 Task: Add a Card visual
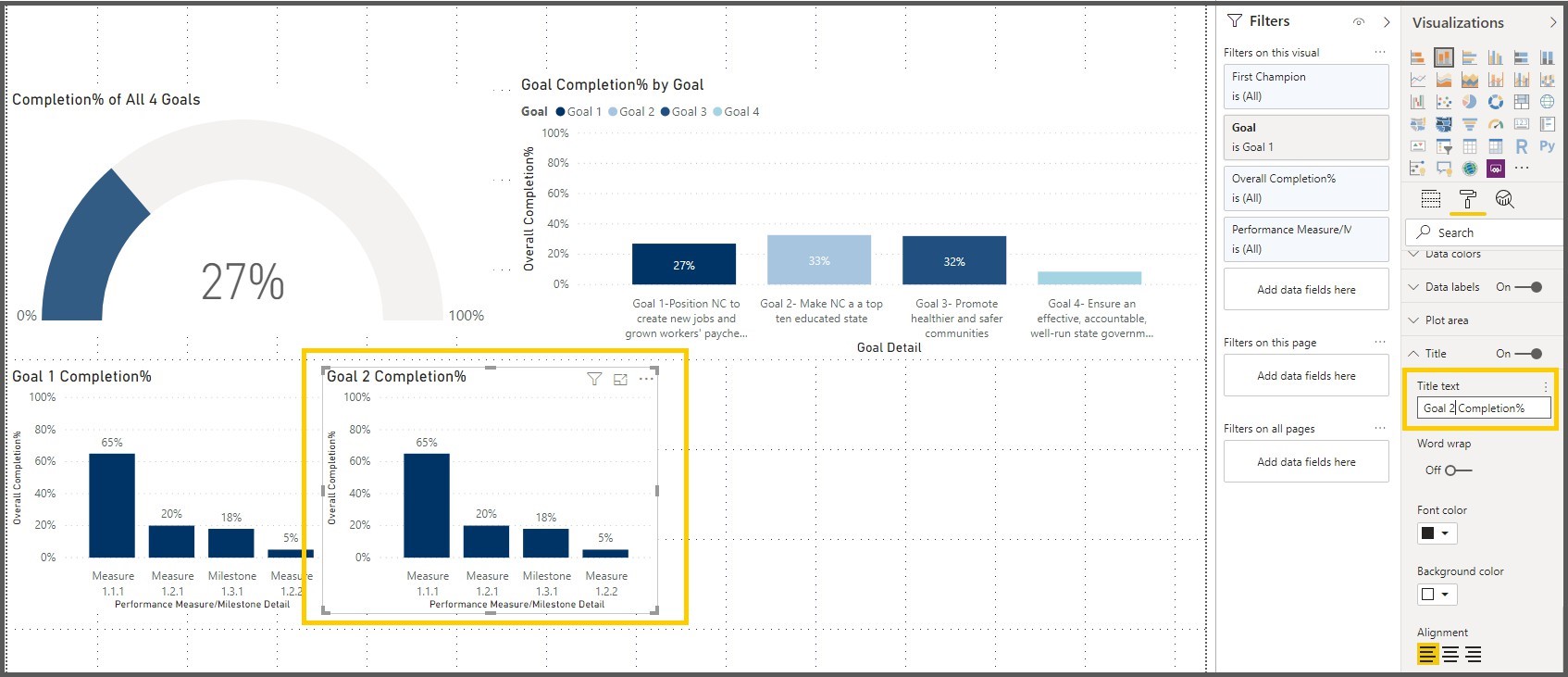[x=1522, y=123]
